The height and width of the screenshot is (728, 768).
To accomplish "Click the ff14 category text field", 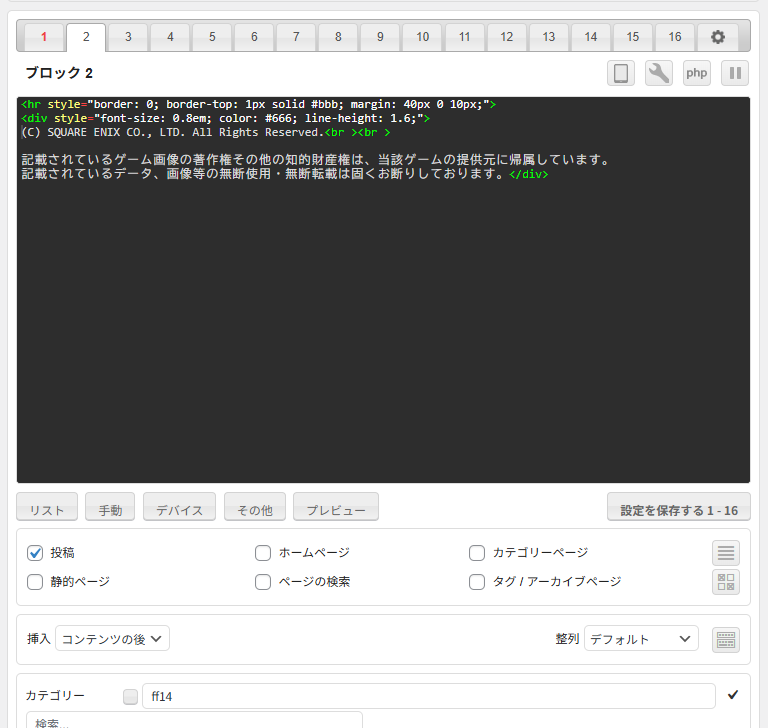I will click(x=428, y=696).
